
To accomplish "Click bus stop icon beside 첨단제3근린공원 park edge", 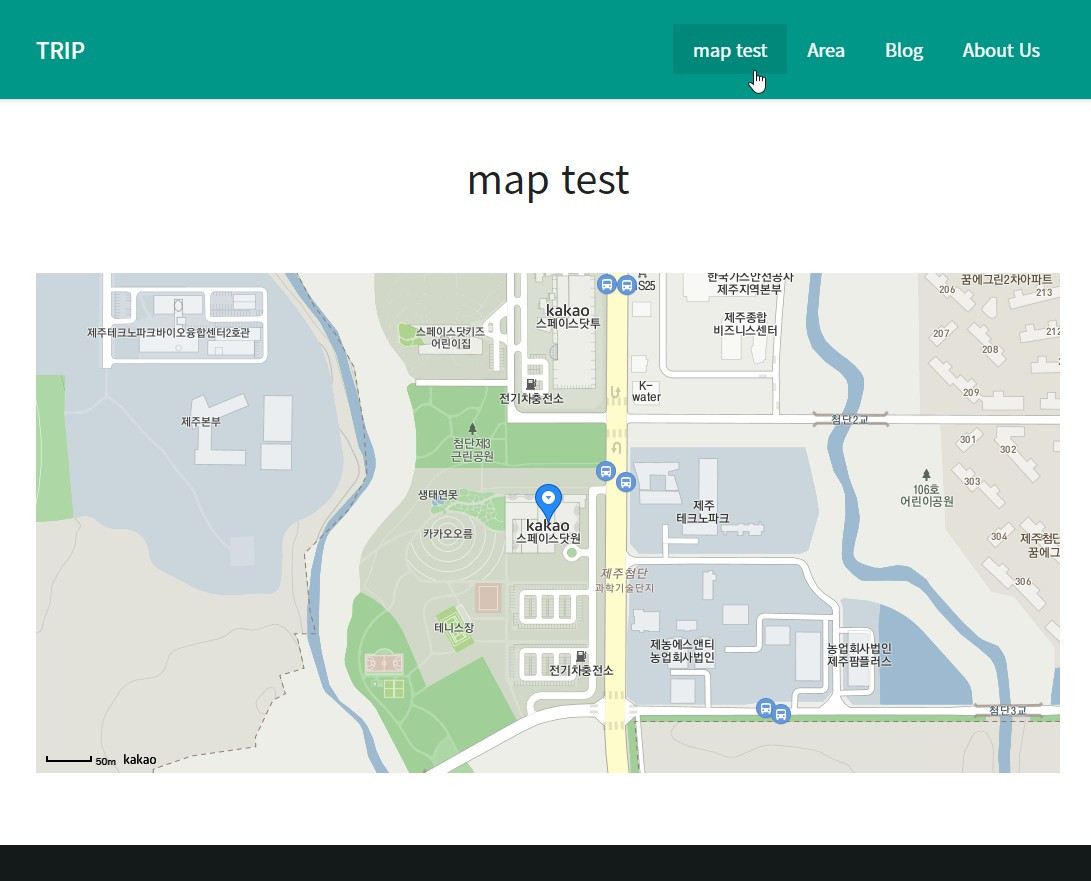I will point(606,471).
